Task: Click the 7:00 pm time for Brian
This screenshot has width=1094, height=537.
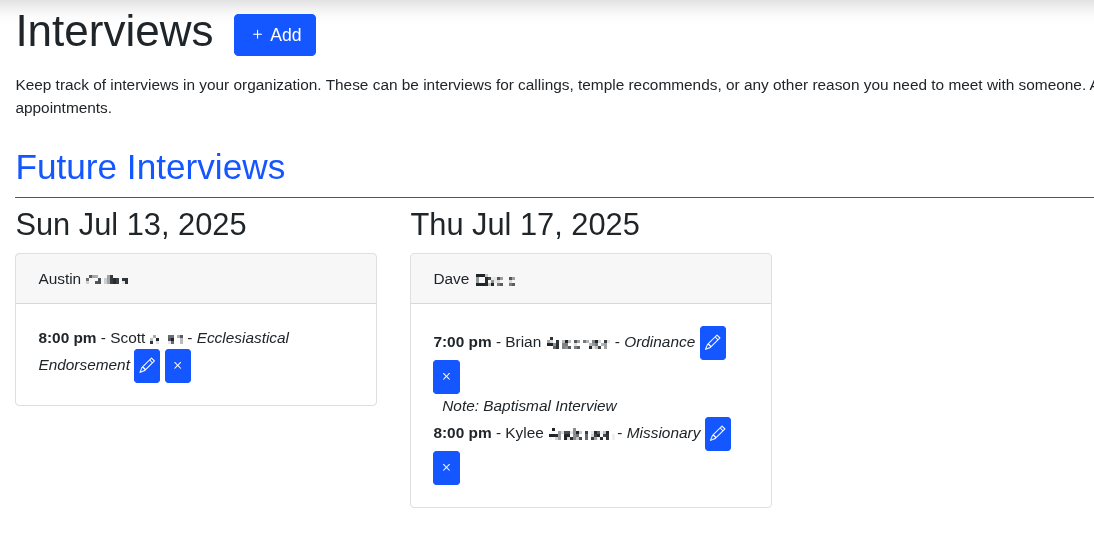Action: 463,342
